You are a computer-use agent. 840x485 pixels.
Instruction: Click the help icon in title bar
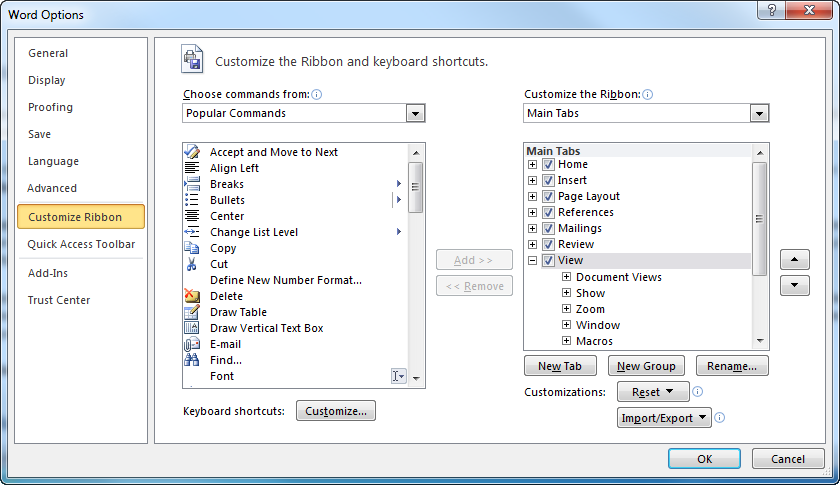pyautogui.click(x=772, y=10)
